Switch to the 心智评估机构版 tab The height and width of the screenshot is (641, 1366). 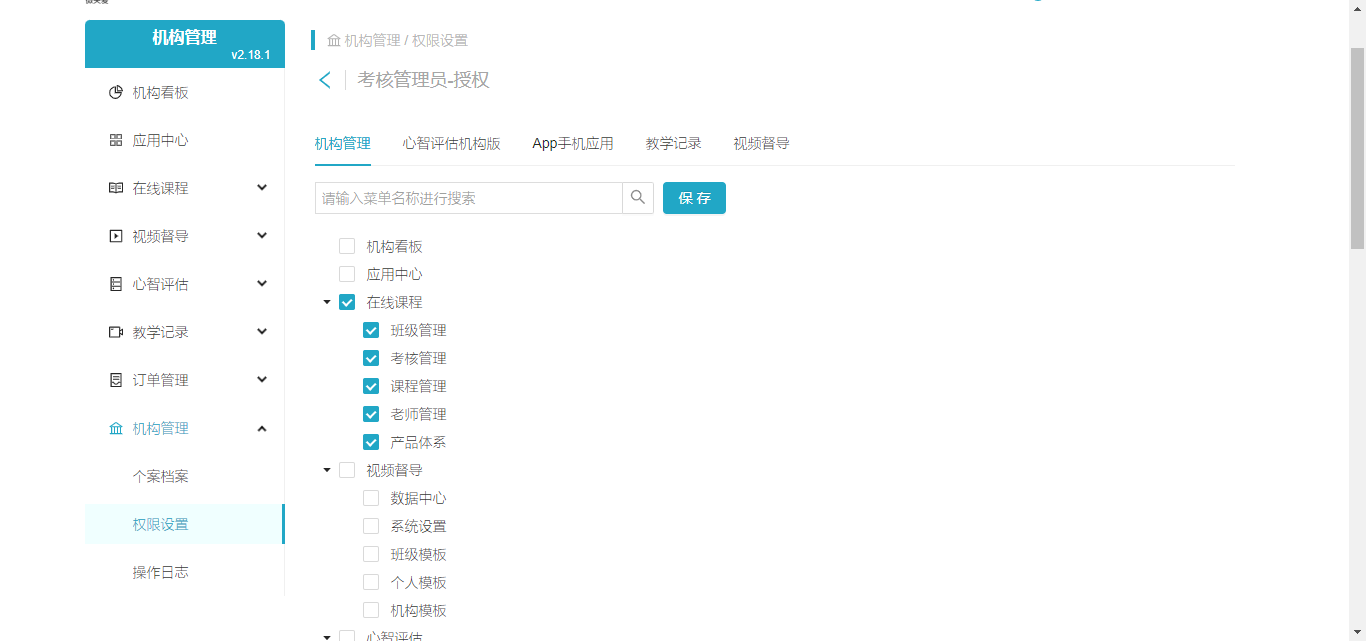click(x=452, y=144)
